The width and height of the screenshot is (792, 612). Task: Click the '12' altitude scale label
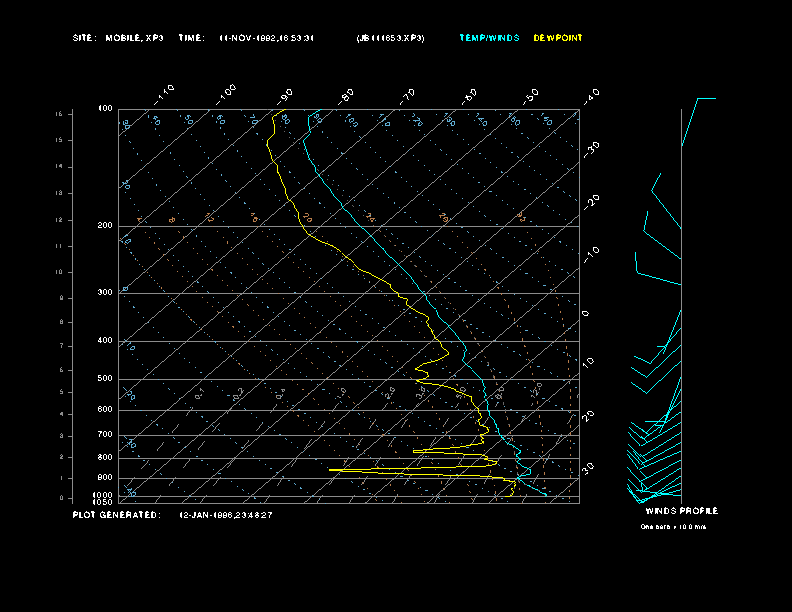coord(59,220)
